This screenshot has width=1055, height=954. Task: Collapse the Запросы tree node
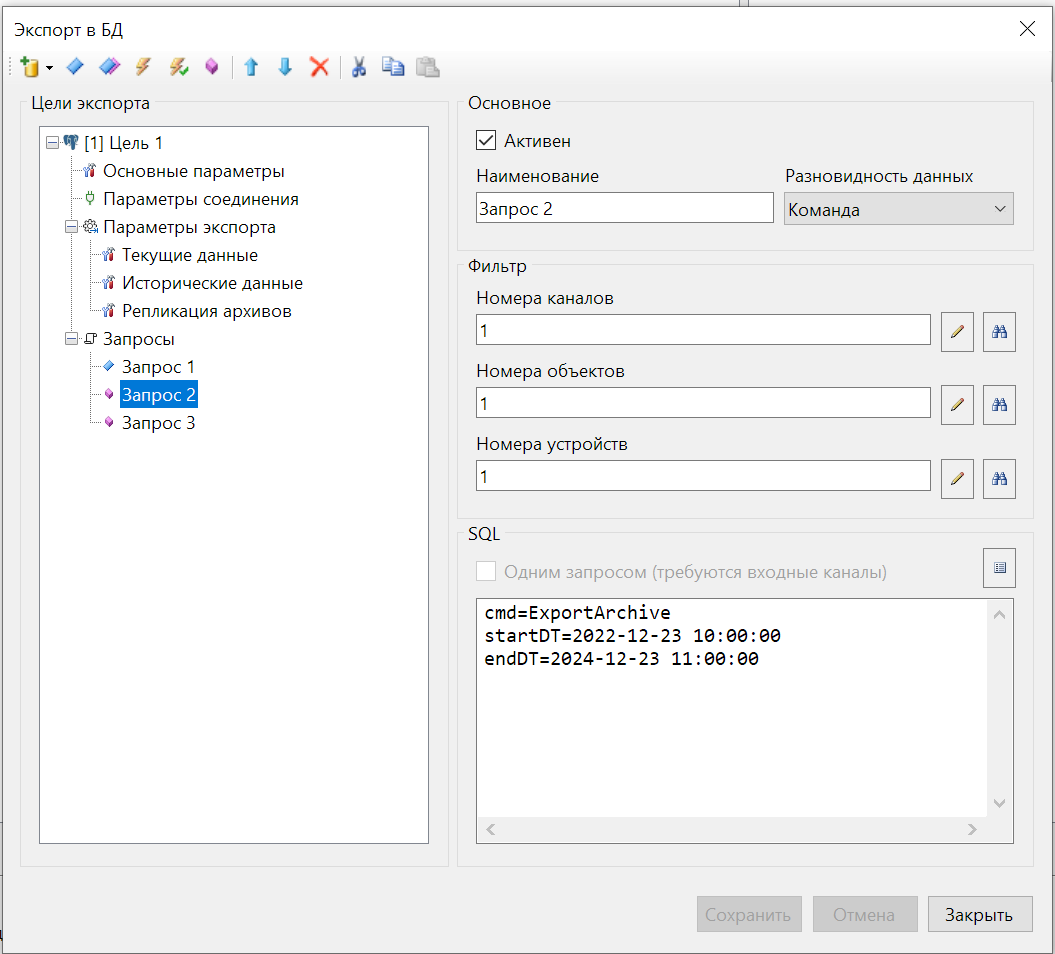click(x=71, y=338)
